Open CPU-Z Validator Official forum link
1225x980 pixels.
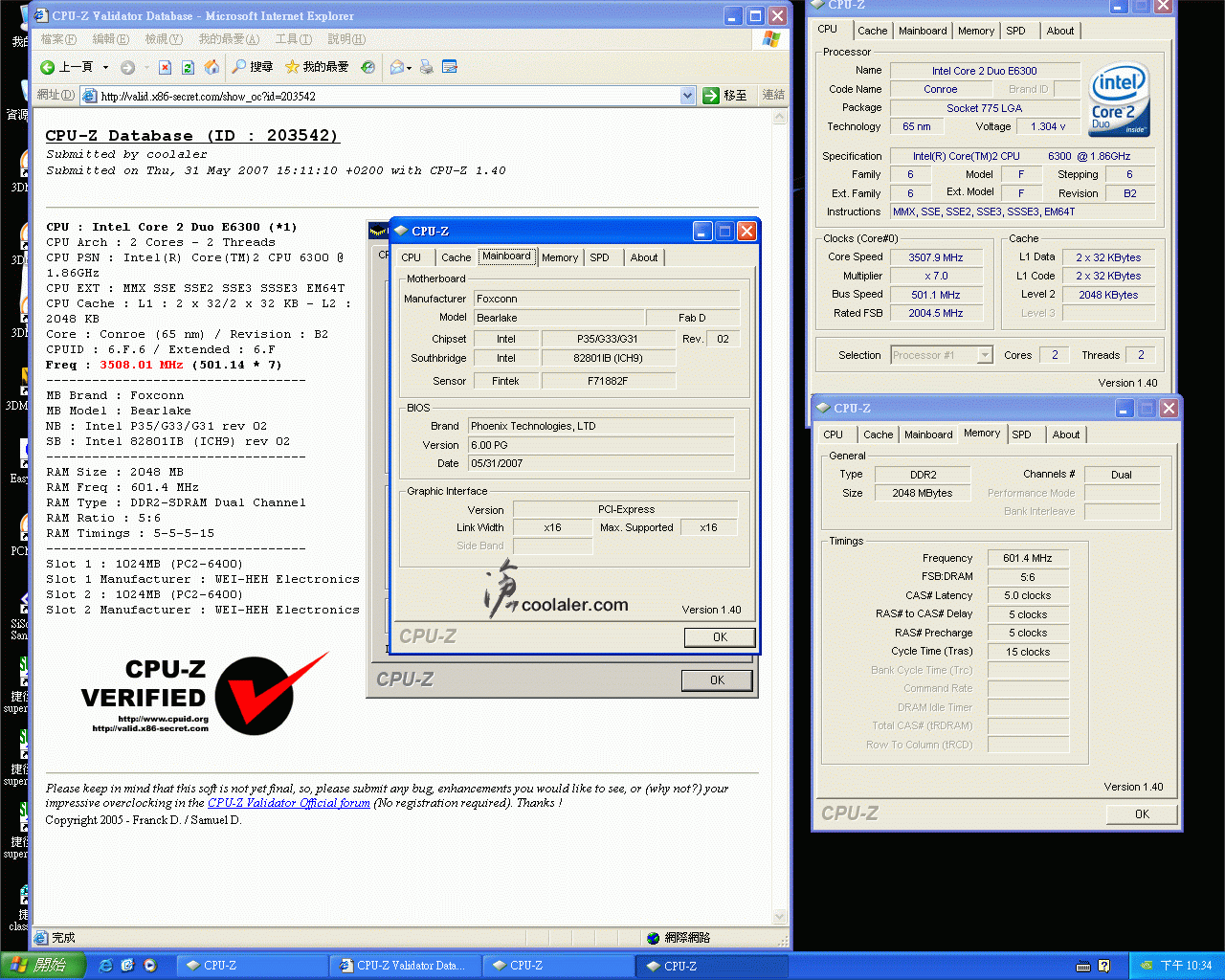[x=288, y=803]
